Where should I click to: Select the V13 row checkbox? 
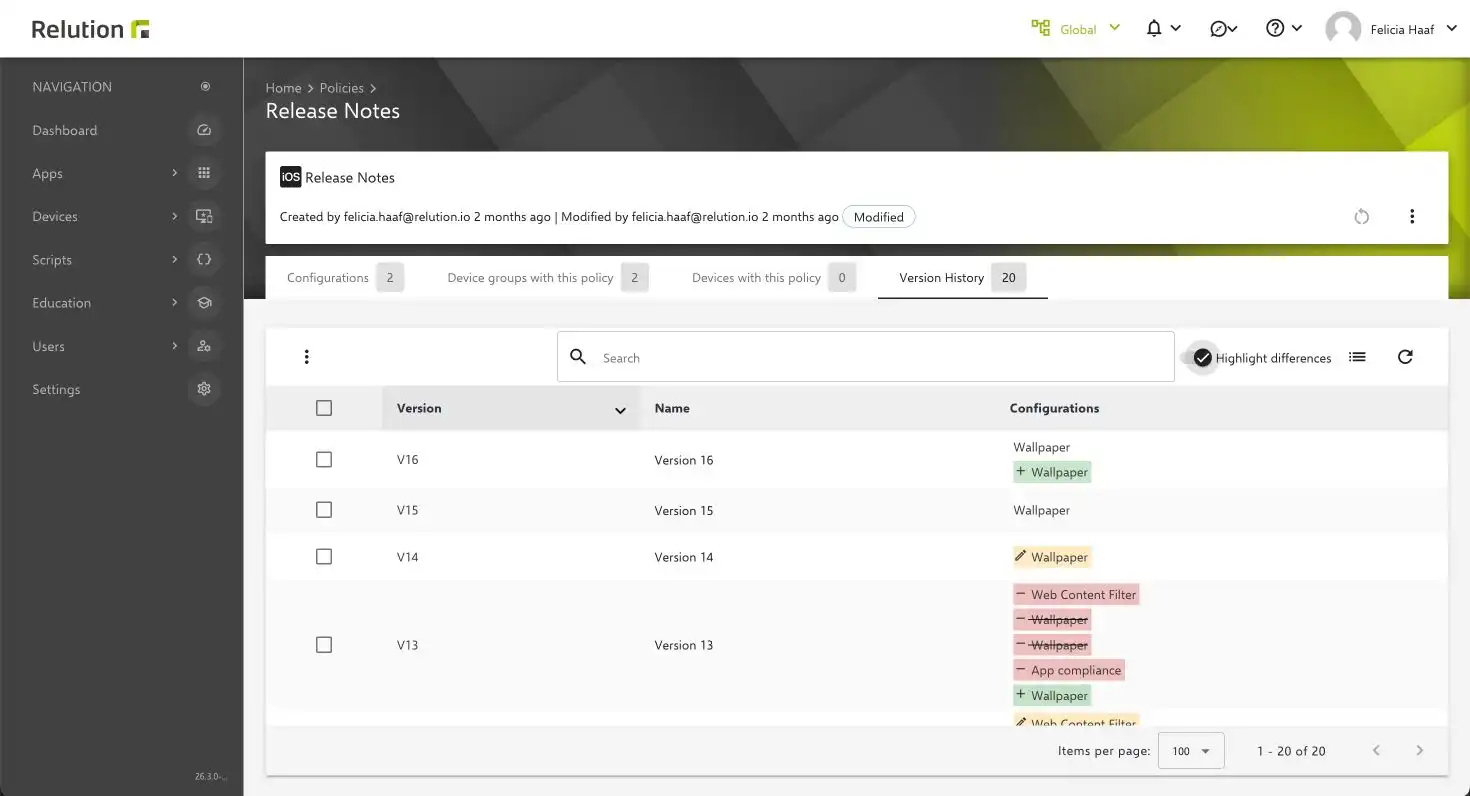pos(324,645)
